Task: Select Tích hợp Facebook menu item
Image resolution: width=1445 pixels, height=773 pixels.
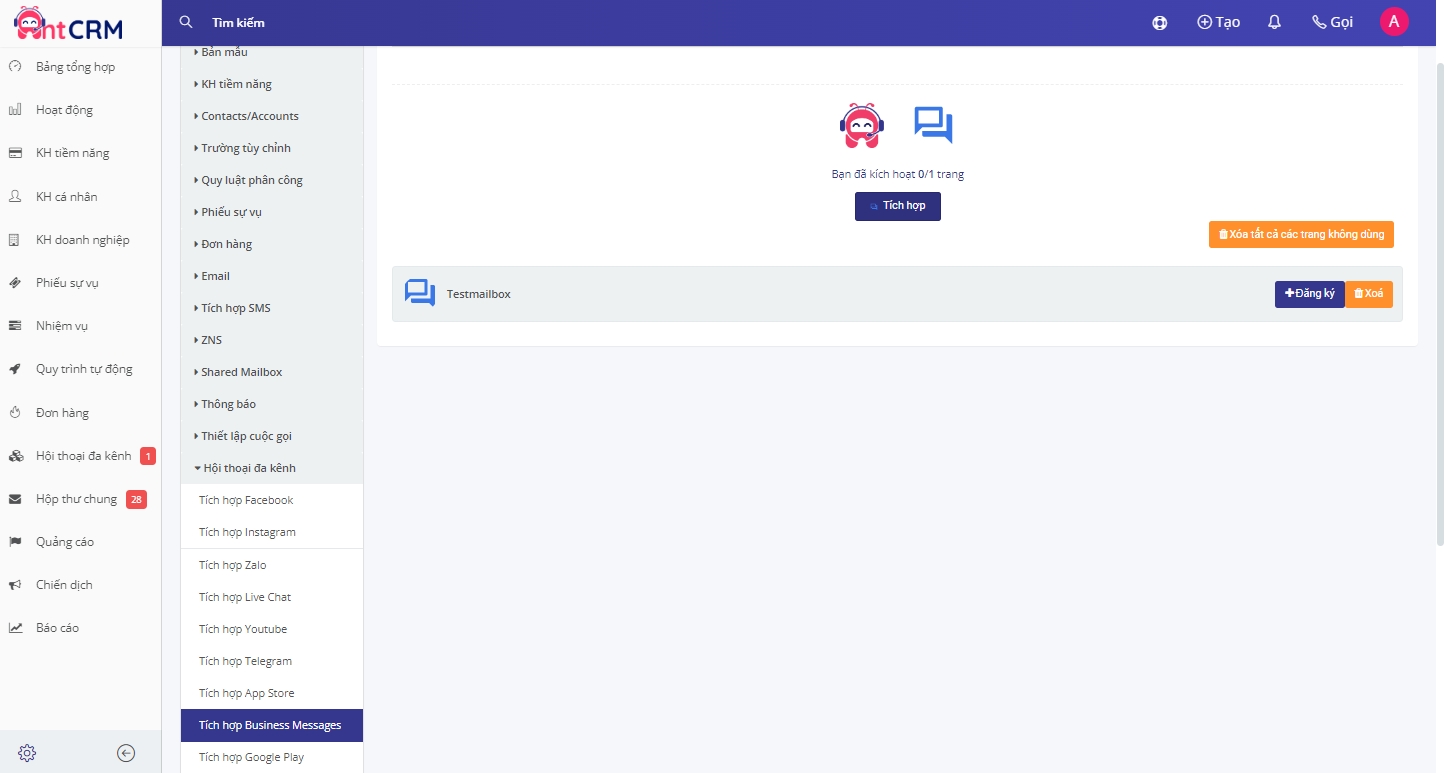Action: coord(246,500)
